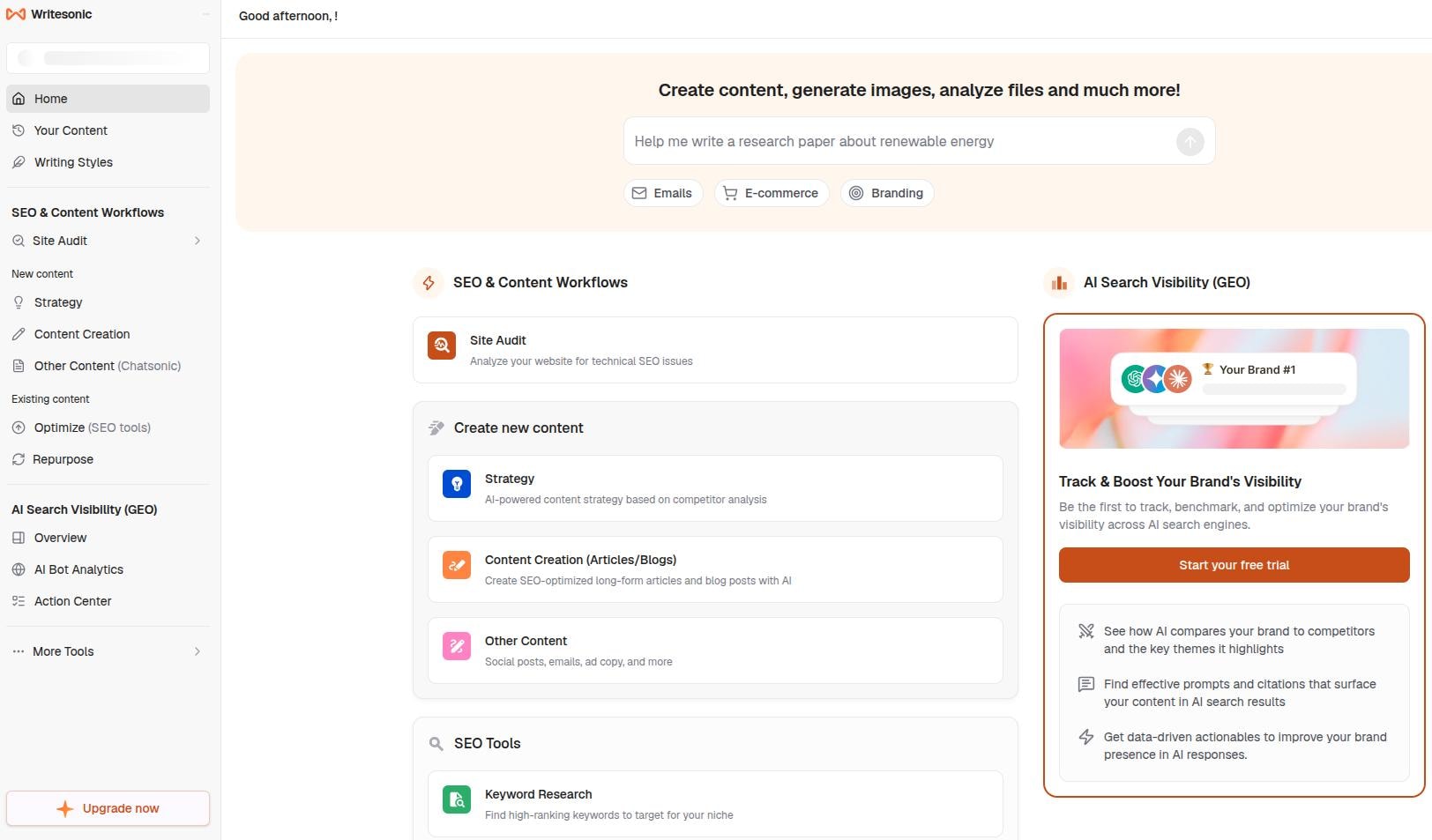Viewport: 1432px width, 840px height.
Task: Click the E-commerce cart icon
Action: pyautogui.click(x=730, y=193)
